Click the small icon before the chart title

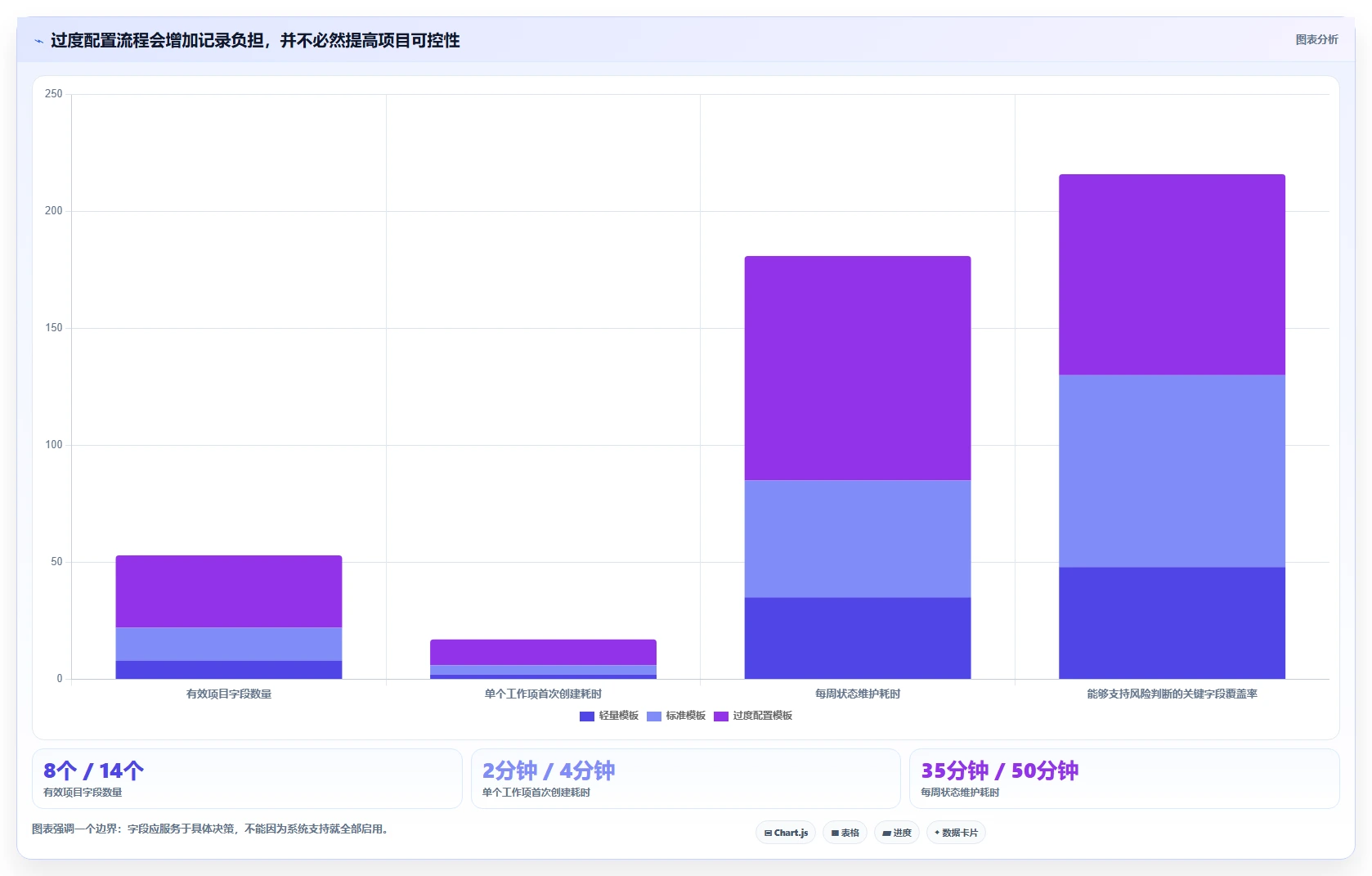coord(38,41)
